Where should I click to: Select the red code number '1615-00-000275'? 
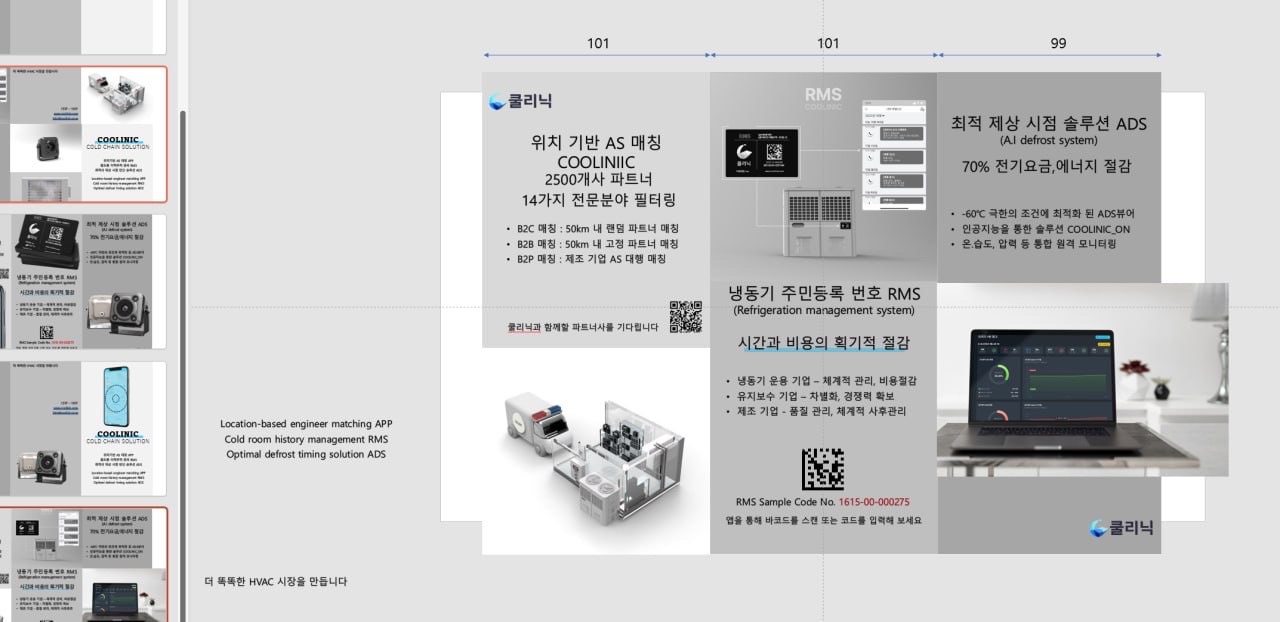[874, 502]
